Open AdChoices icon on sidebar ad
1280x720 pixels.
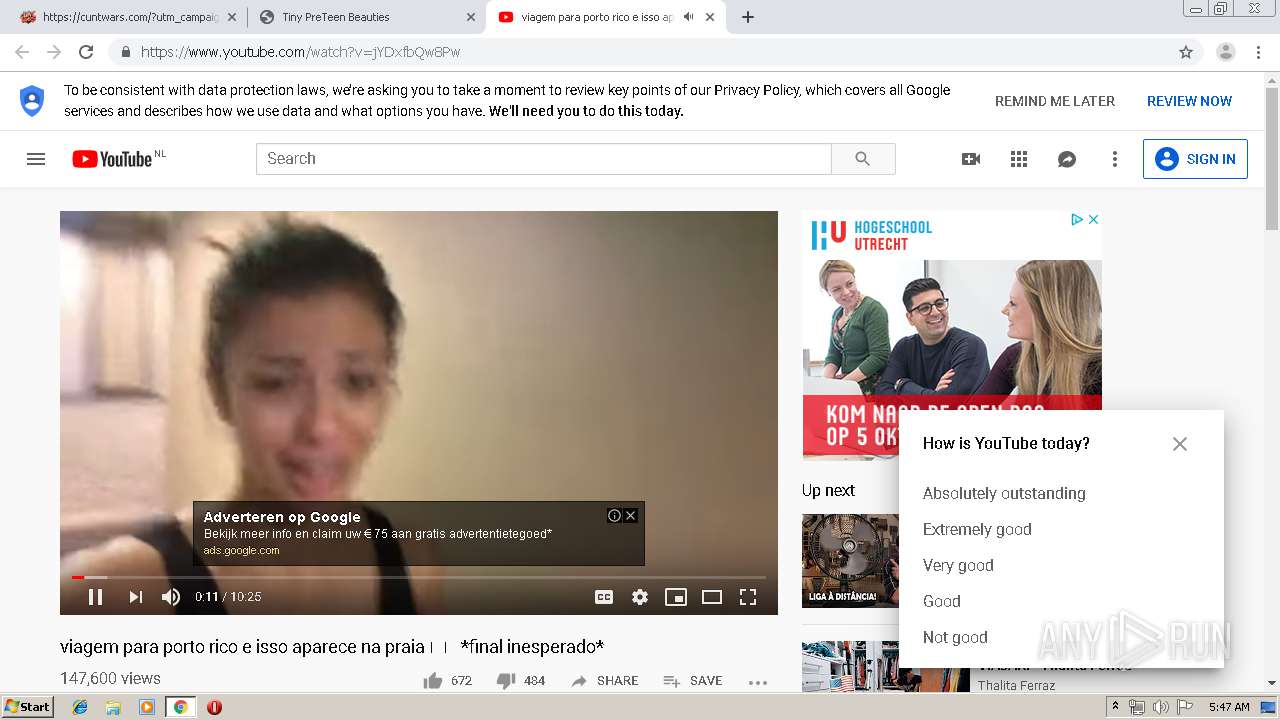click(1077, 219)
